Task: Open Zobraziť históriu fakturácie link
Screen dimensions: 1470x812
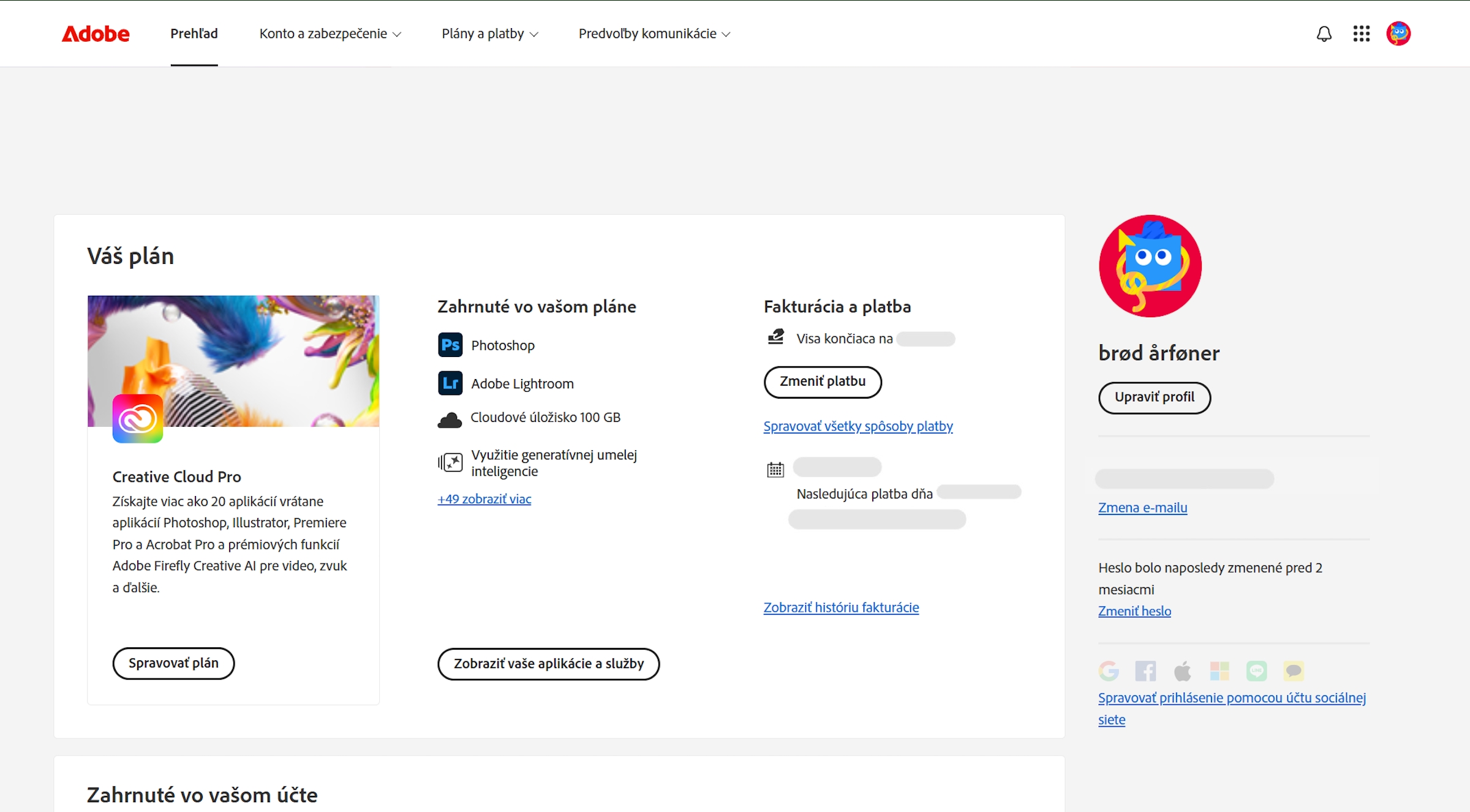Action: pos(840,607)
